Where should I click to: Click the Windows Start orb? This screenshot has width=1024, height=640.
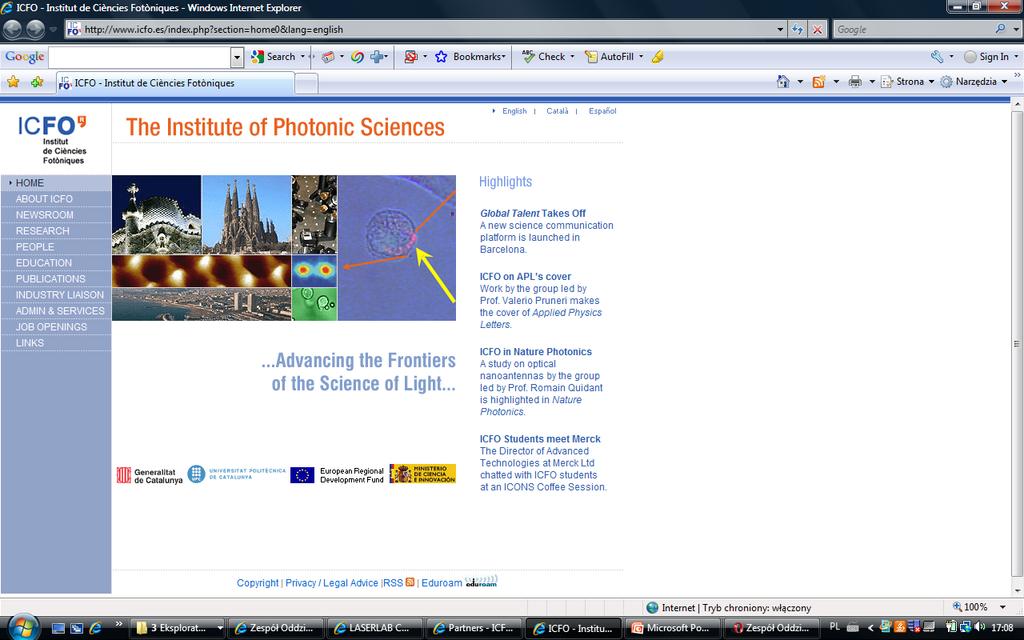pos(25,627)
